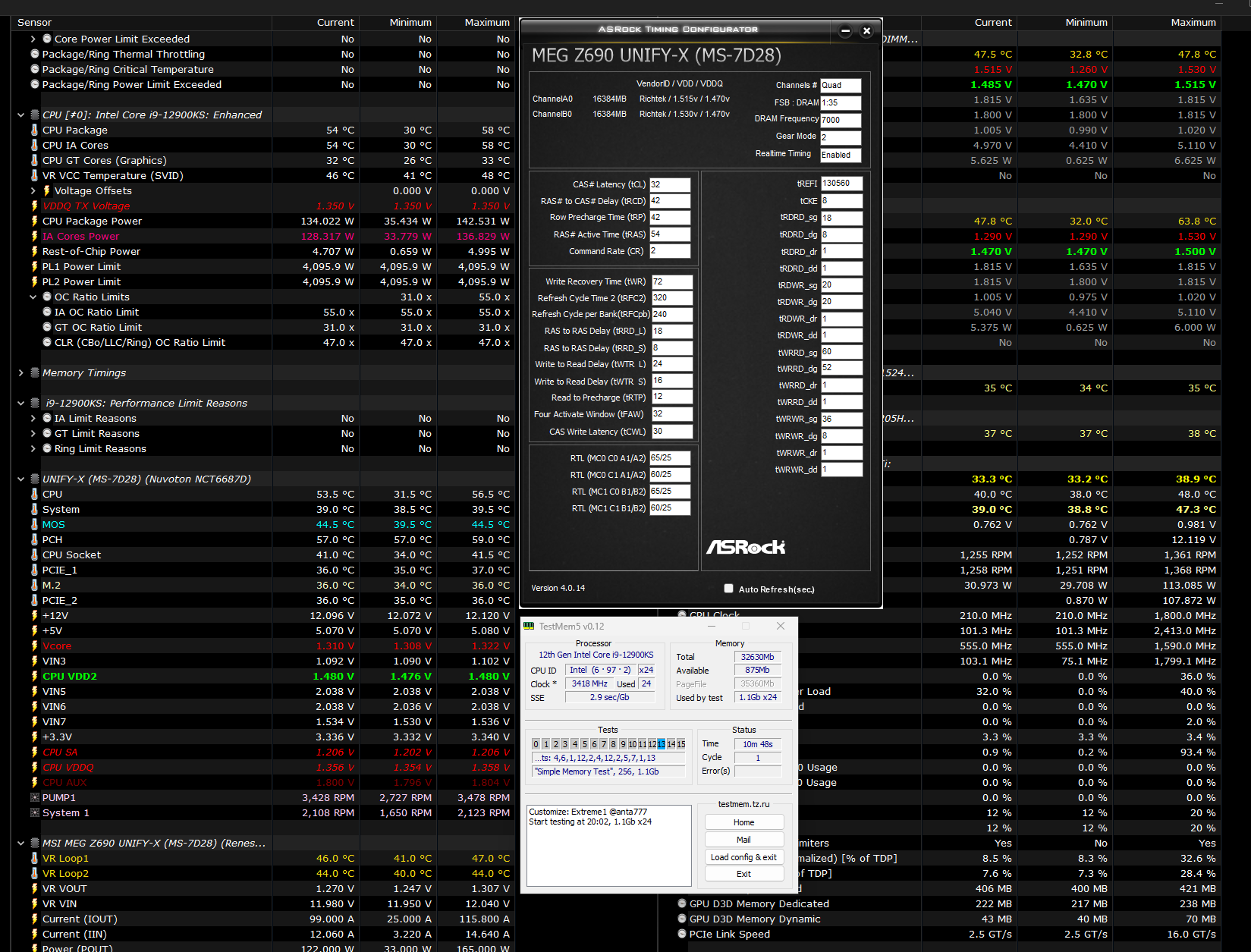Select the GT Limit Reasons row
The image size is (1251, 952).
(x=263, y=433)
